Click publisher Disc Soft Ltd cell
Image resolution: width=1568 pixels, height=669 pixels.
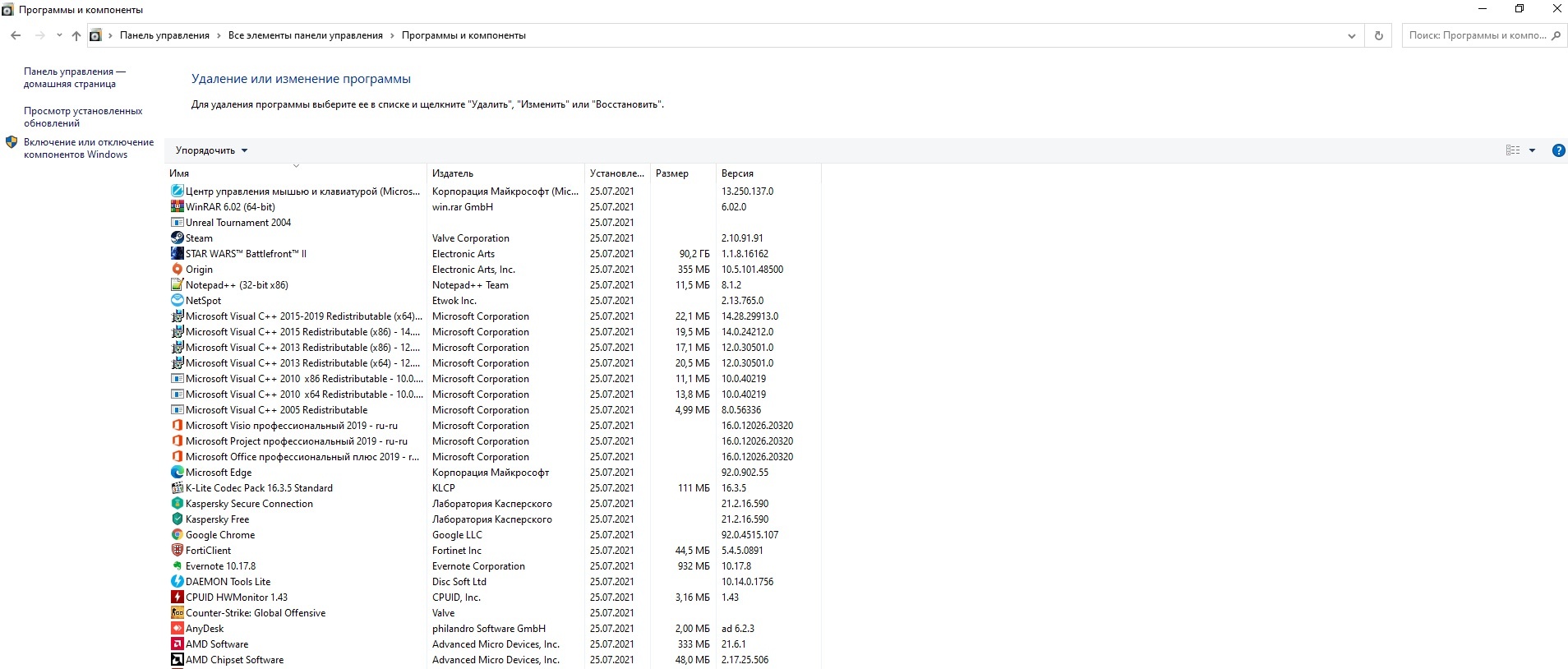click(459, 582)
